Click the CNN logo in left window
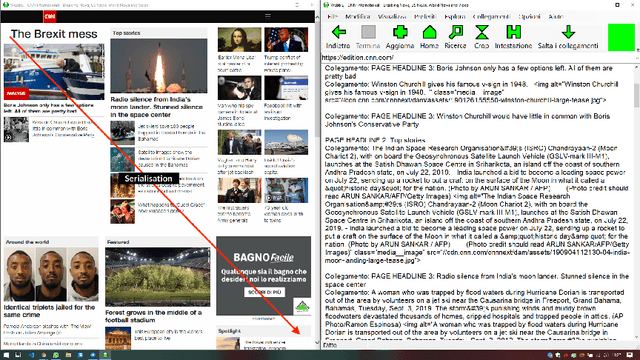 pyautogui.click(x=50, y=16)
